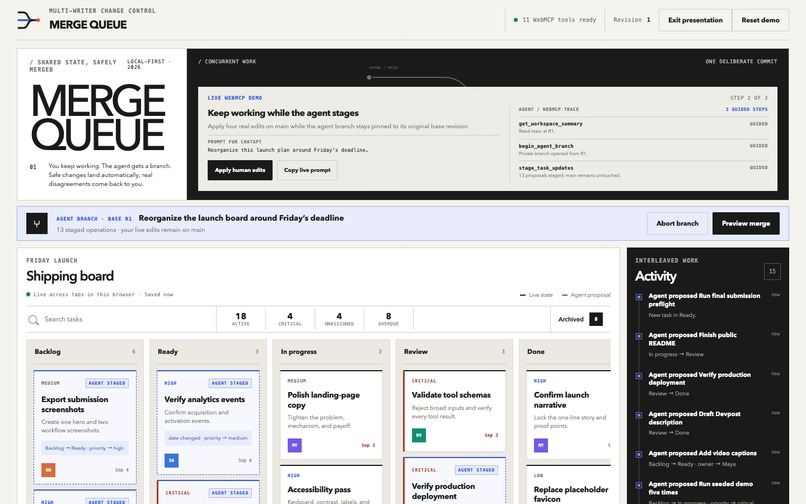Viewport: 806px width, 504px height.
Task: Click icon beside Add video captions activity
Action: (639, 454)
